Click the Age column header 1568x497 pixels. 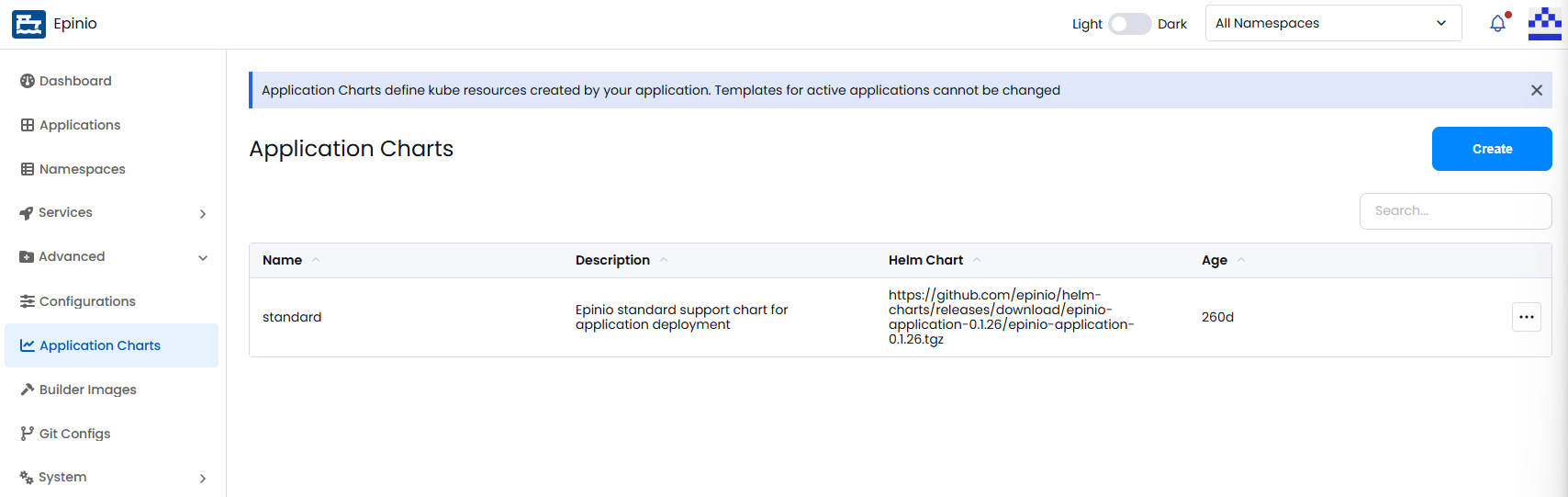[1215, 261]
